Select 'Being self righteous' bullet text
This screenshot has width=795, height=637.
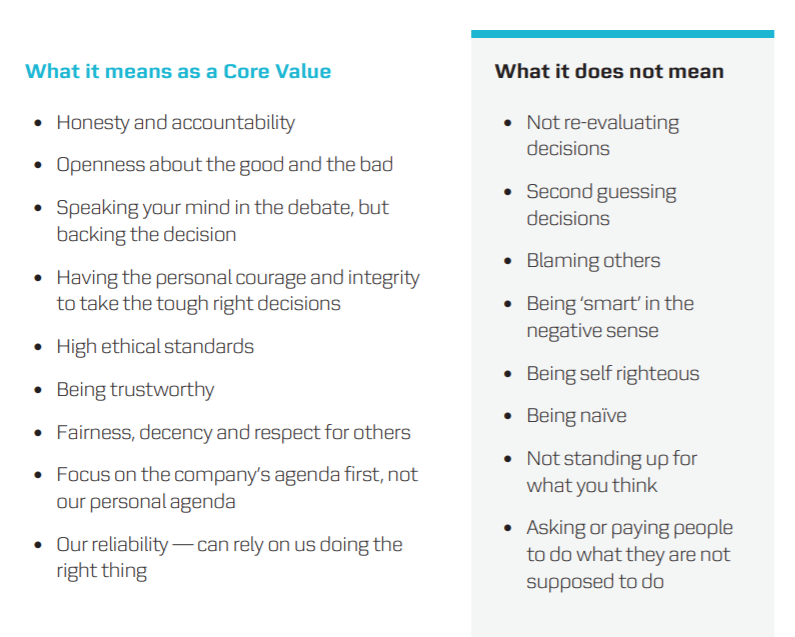(x=612, y=373)
